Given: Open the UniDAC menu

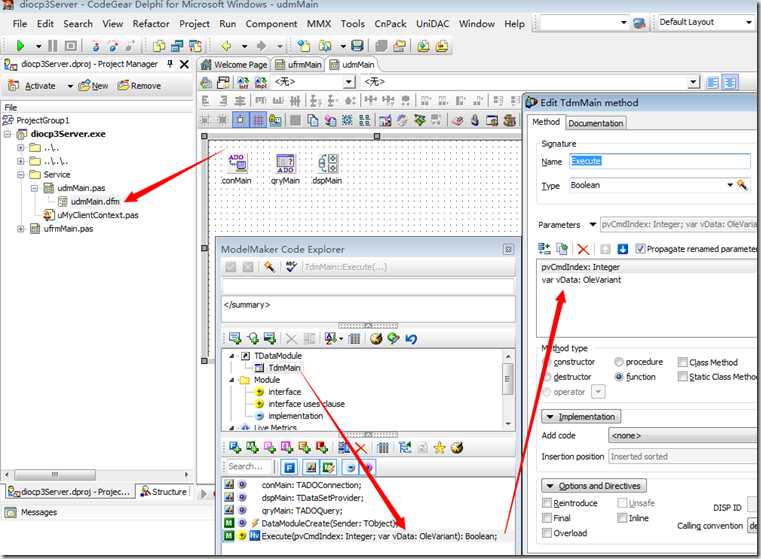Looking at the screenshot, I should point(432,24).
